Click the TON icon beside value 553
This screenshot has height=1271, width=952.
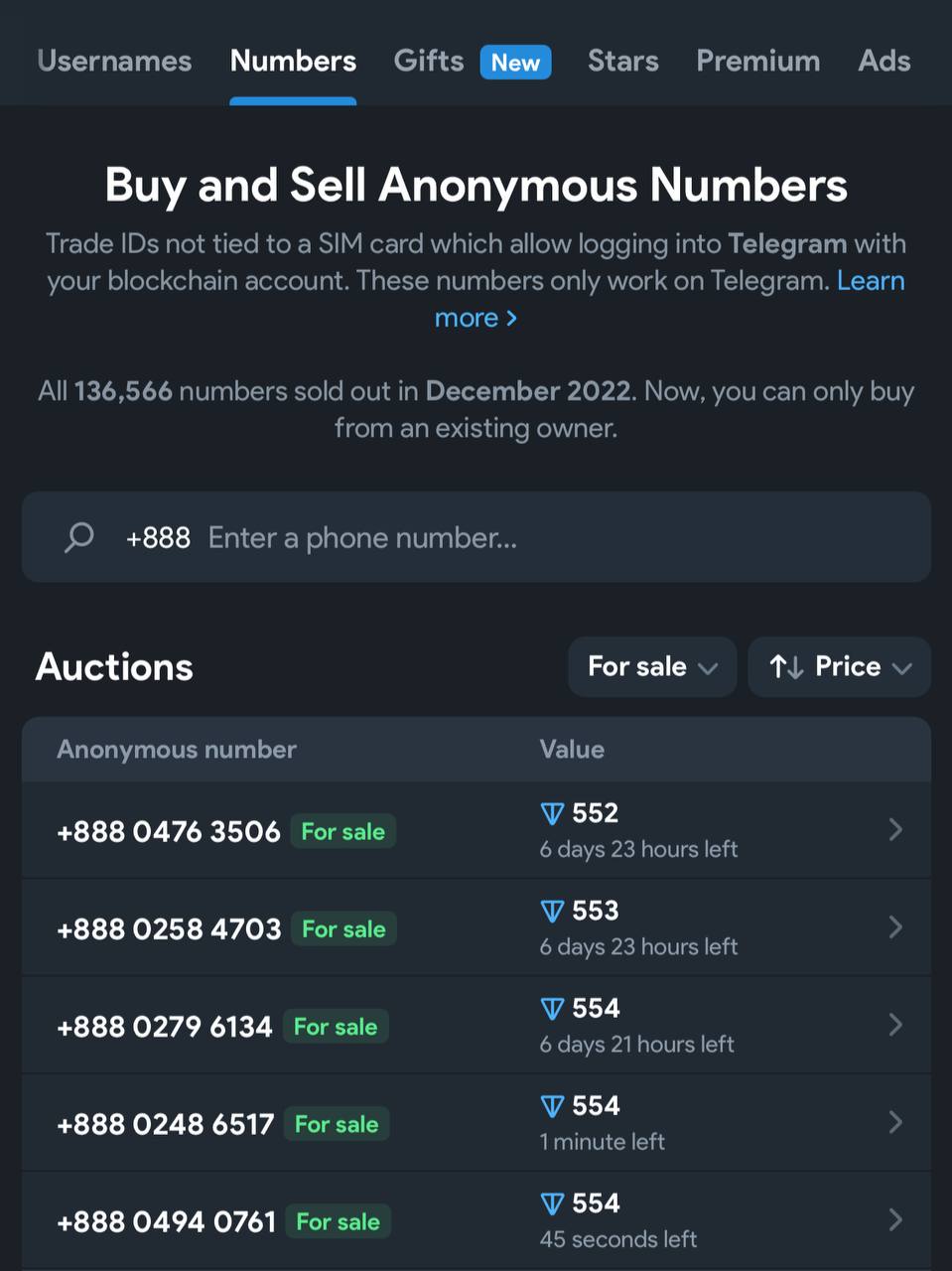click(x=552, y=912)
